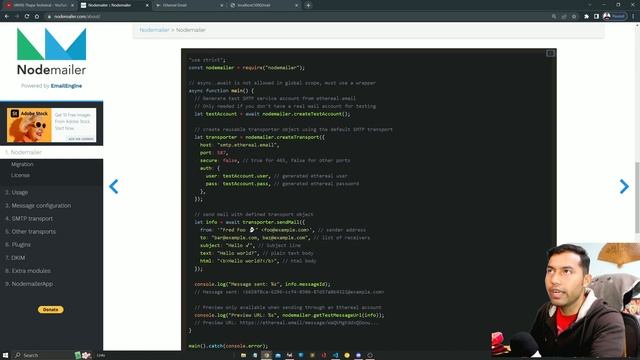640x360 pixels.
Task: Open File Explorer from the taskbar
Action: 243,356
